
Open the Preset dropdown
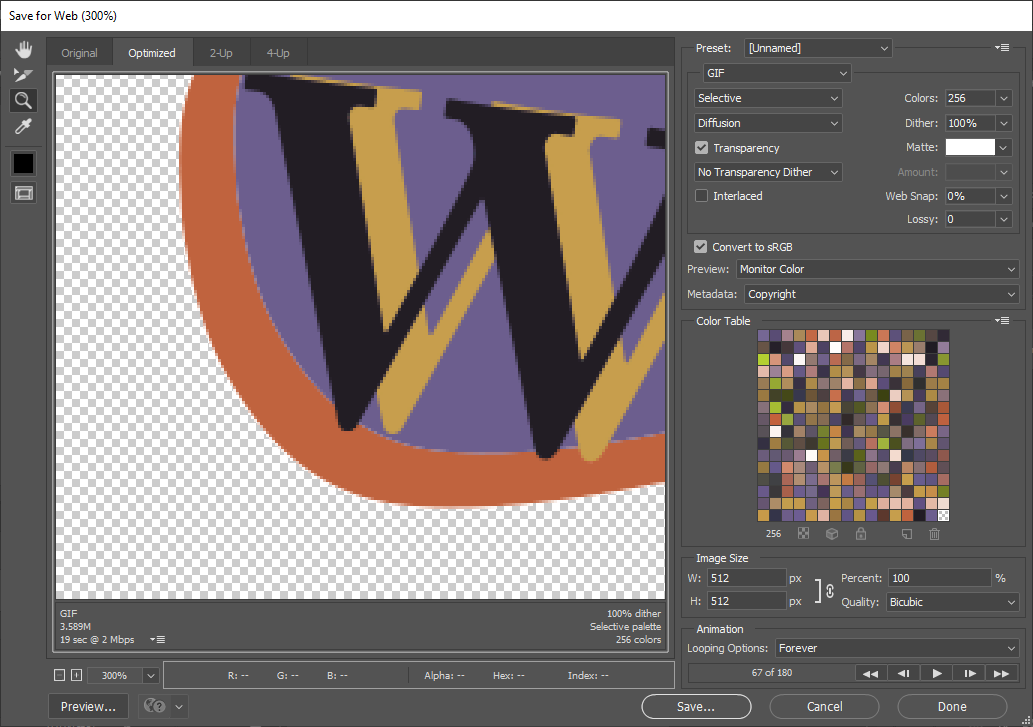click(x=818, y=48)
